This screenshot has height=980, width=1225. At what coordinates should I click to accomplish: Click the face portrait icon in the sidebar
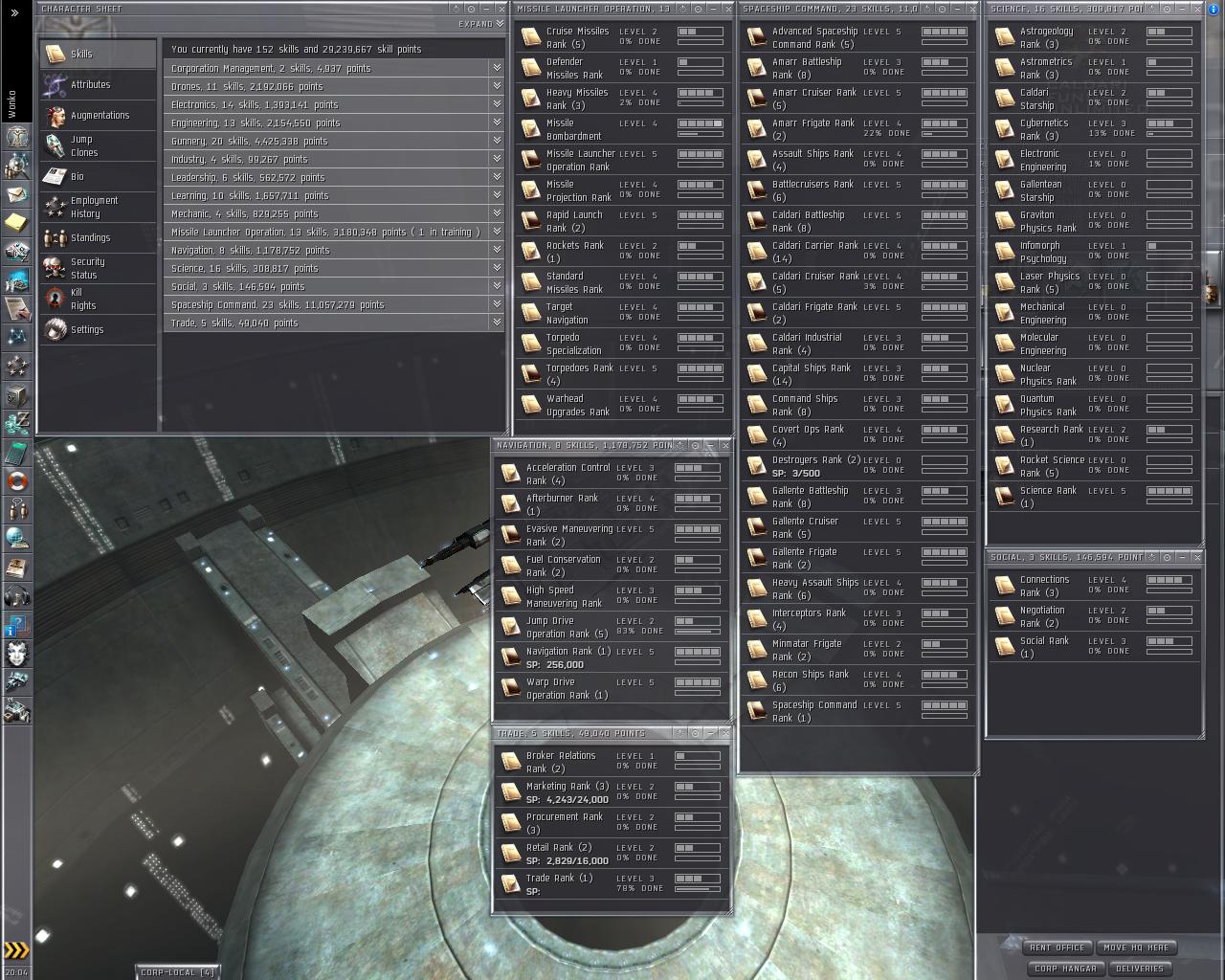(17, 654)
